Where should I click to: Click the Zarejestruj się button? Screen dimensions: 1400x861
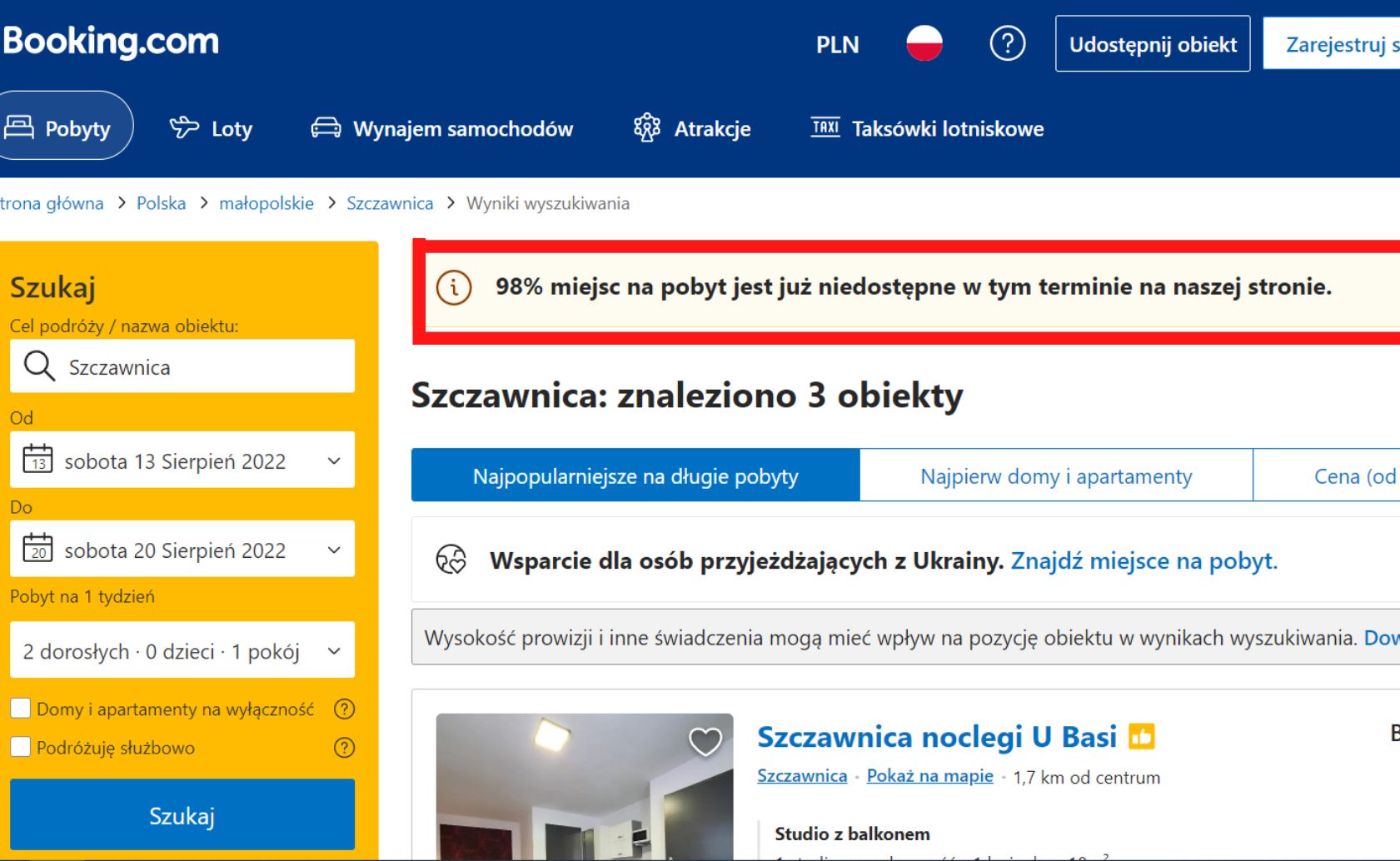point(1333,44)
